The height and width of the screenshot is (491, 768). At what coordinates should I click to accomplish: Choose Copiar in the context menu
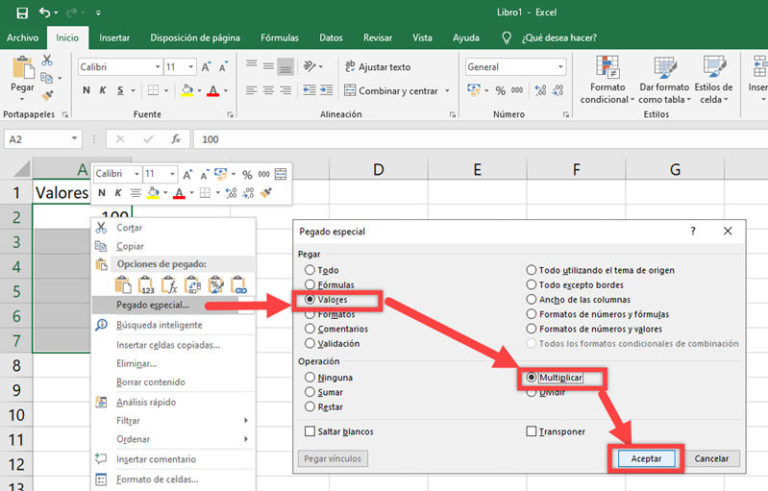click(130, 246)
